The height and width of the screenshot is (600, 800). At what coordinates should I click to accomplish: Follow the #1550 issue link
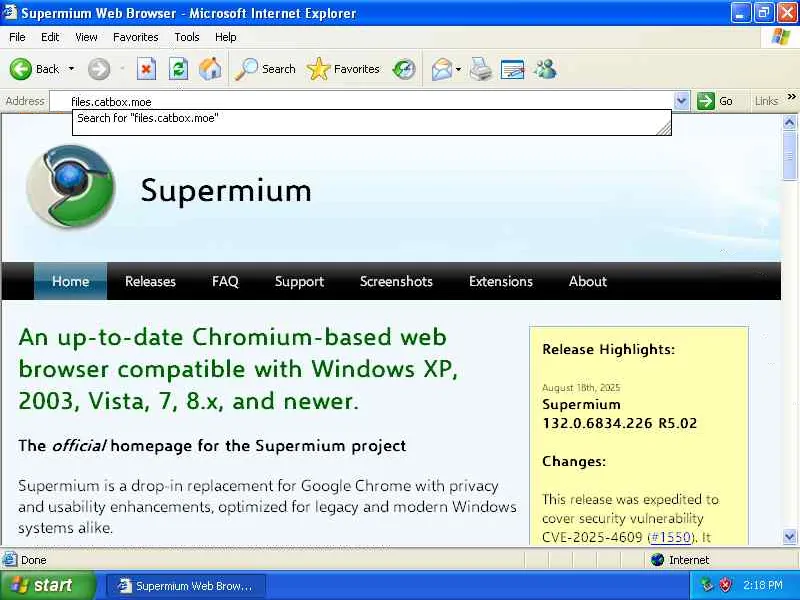tap(671, 537)
